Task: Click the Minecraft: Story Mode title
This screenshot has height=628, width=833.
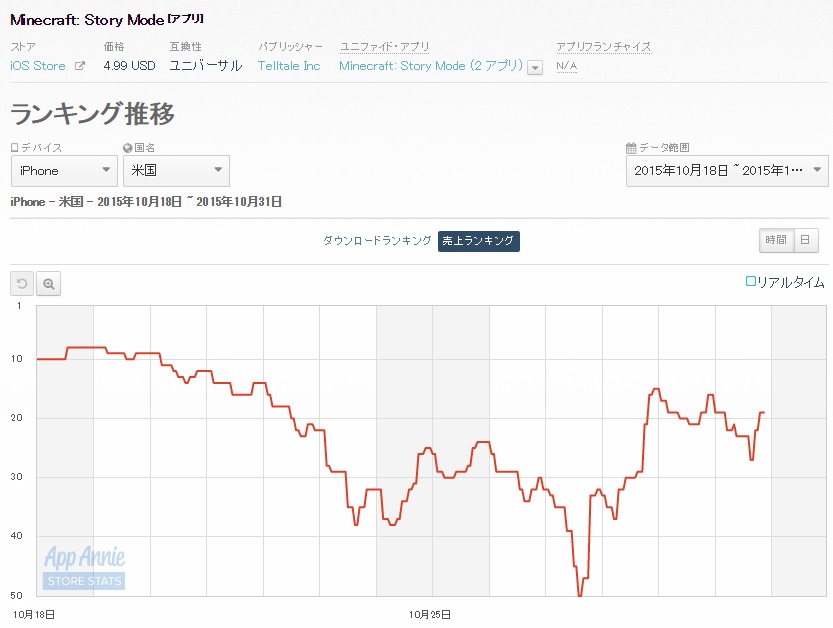Action: click(x=87, y=20)
